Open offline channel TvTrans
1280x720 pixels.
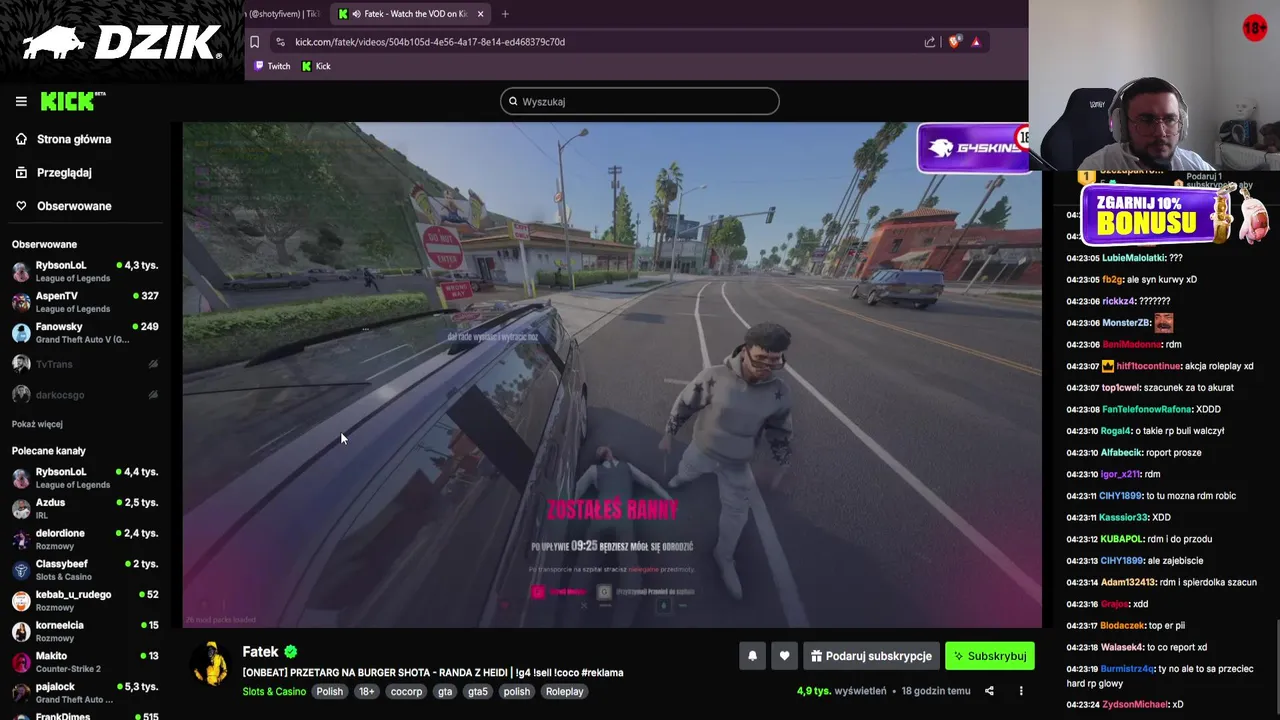[x=85, y=364]
